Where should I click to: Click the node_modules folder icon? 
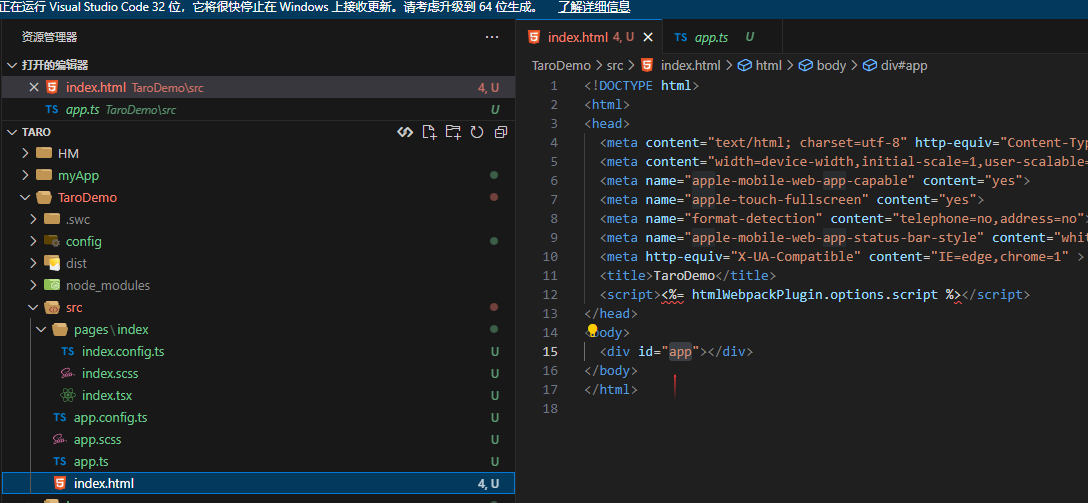(52, 285)
